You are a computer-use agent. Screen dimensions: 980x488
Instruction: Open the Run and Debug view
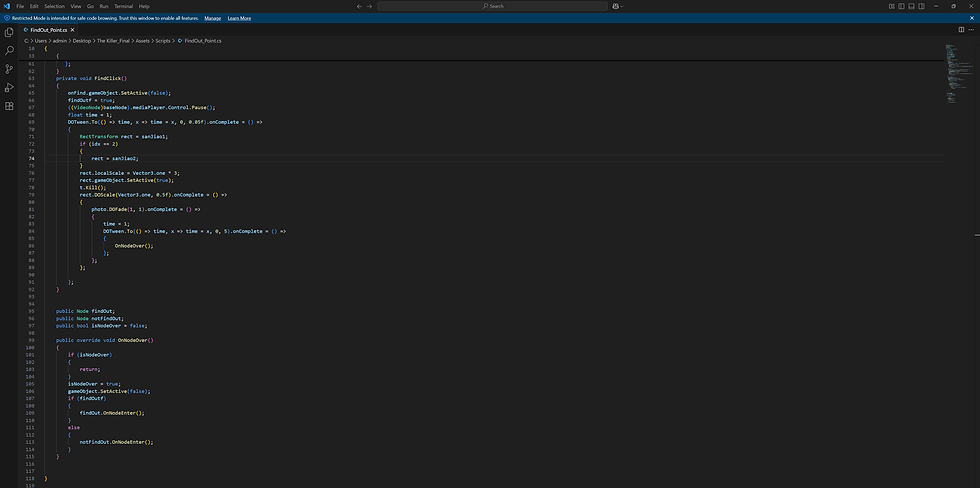tap(9, 87)
